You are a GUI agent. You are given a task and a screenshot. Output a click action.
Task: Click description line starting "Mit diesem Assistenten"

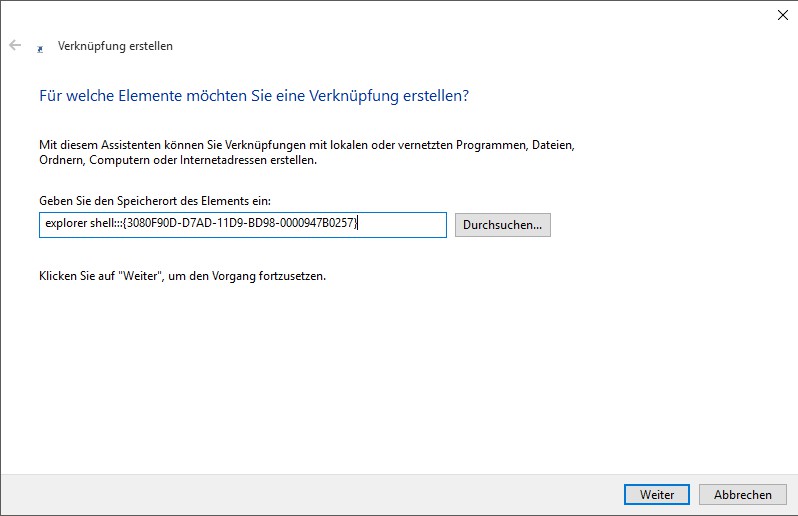coord(306,145)
